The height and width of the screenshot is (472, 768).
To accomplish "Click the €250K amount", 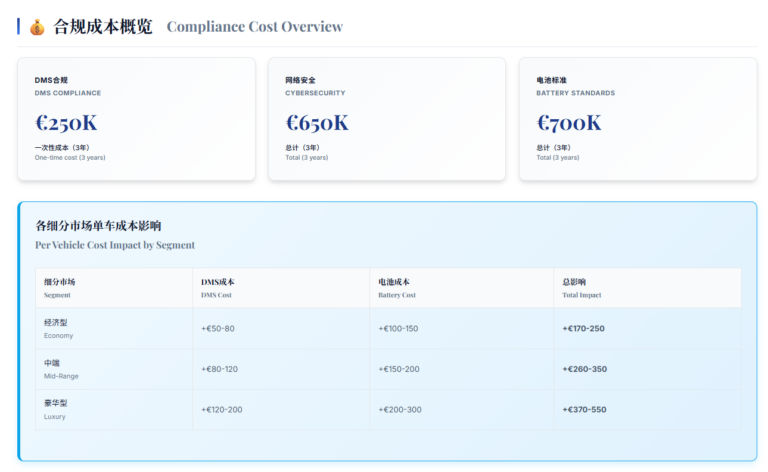I will click(66, 123).
